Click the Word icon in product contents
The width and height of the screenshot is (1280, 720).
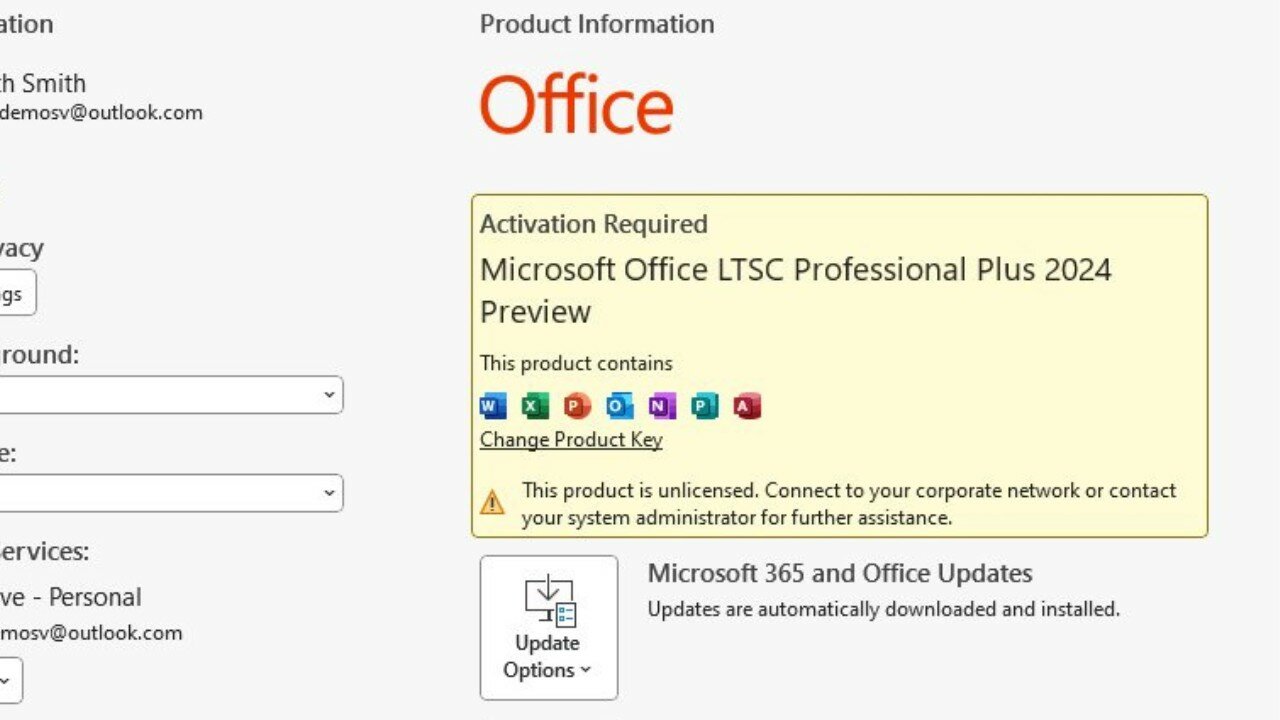[x=493, y=405]
